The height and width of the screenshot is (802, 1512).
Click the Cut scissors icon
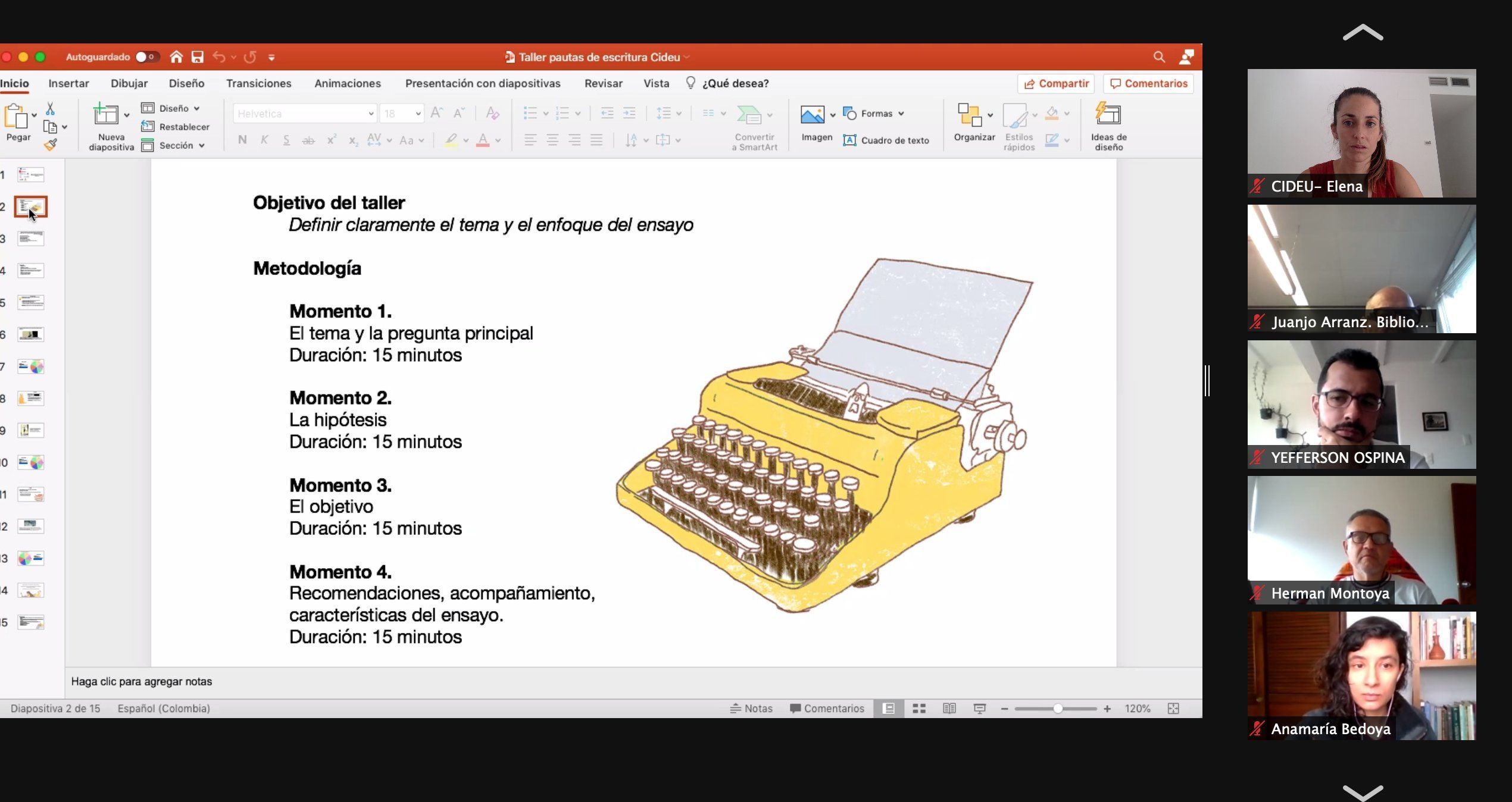pos(50,109)
